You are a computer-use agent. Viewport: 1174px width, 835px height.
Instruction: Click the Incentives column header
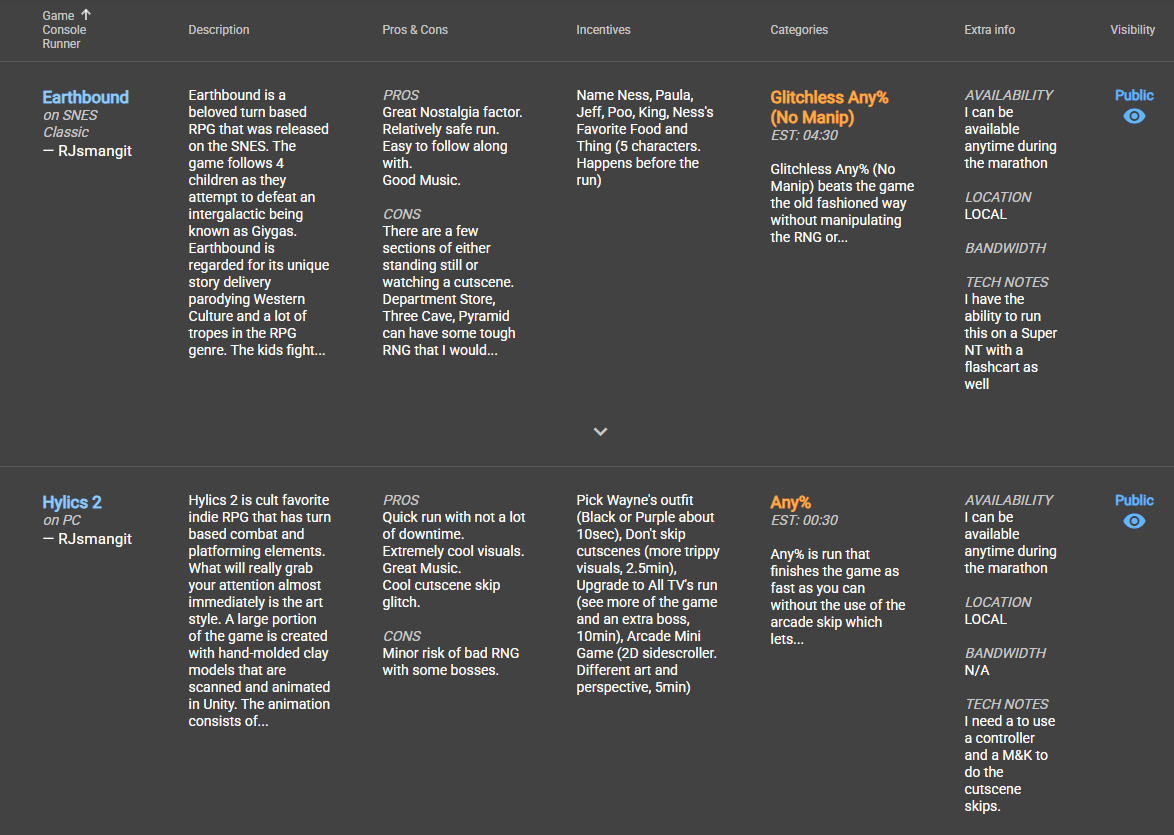click(603, 30)
